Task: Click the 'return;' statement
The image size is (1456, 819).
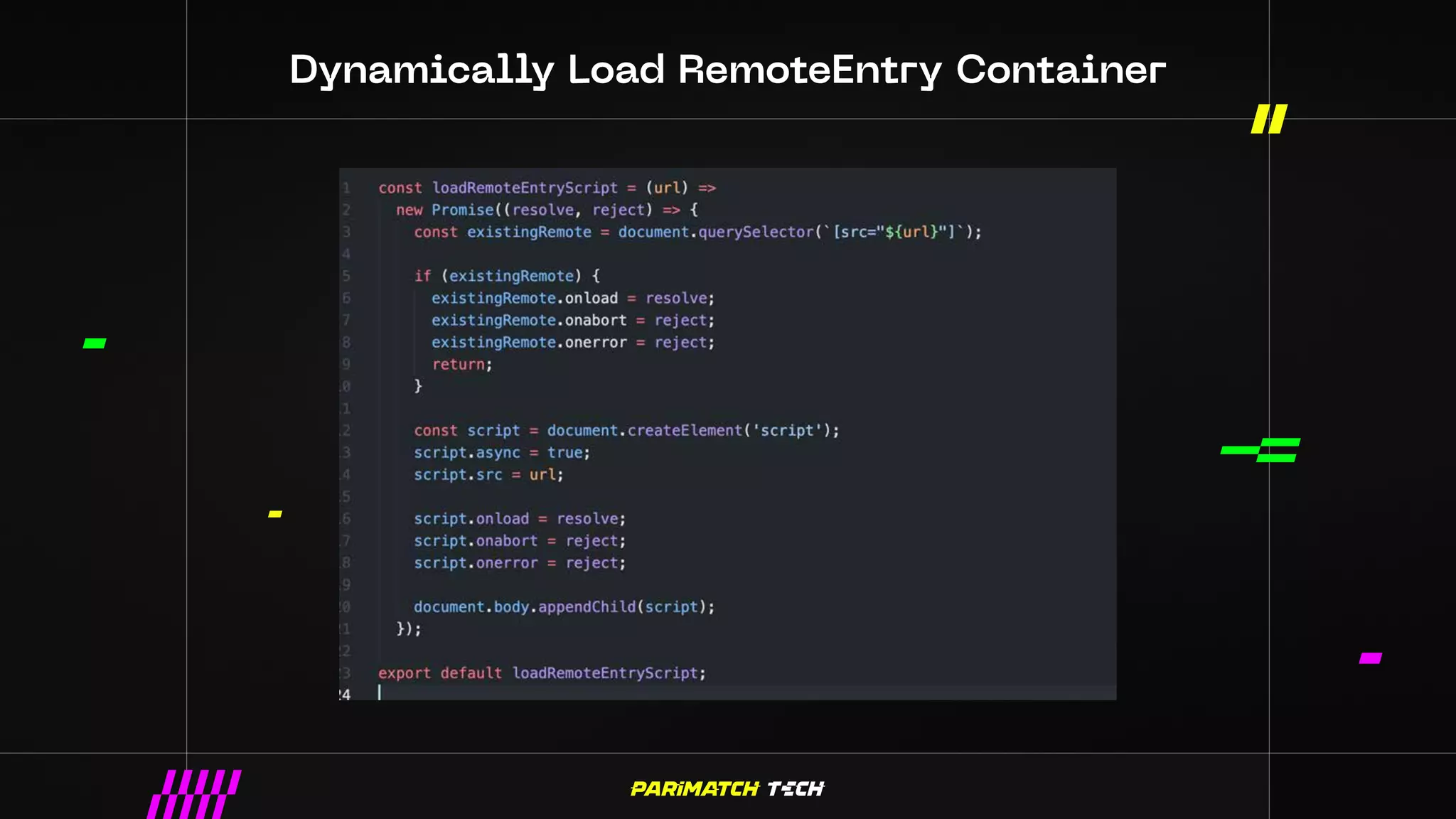Action: (462, 364)
